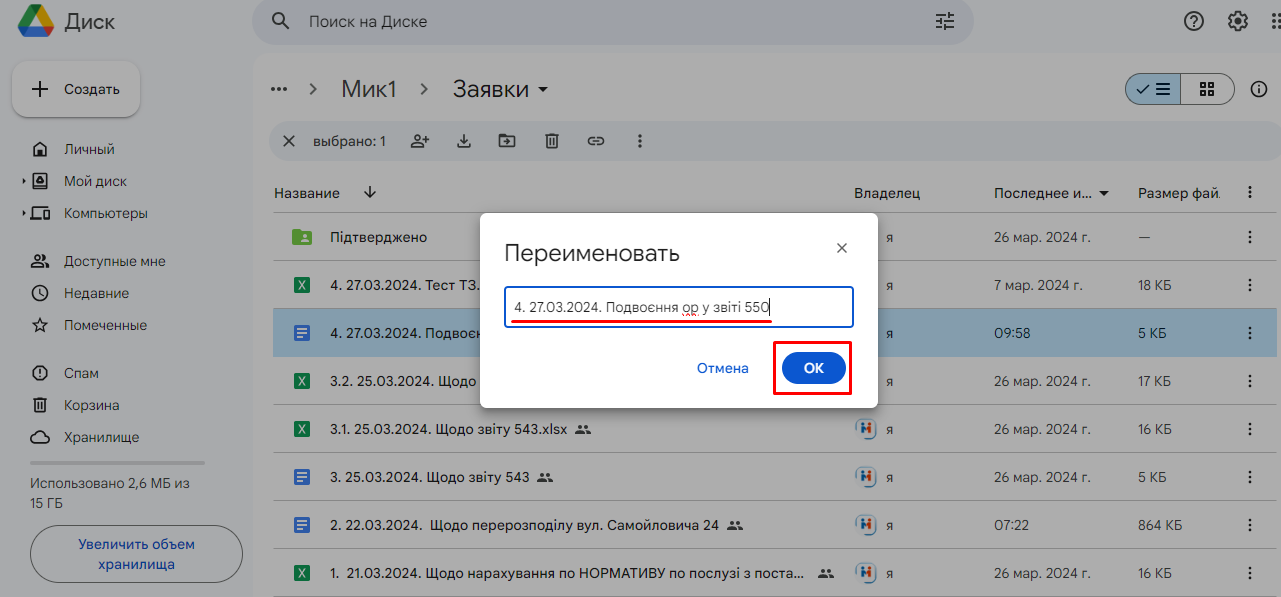Close the Переименовать dialog with X

tap(842, 248)
